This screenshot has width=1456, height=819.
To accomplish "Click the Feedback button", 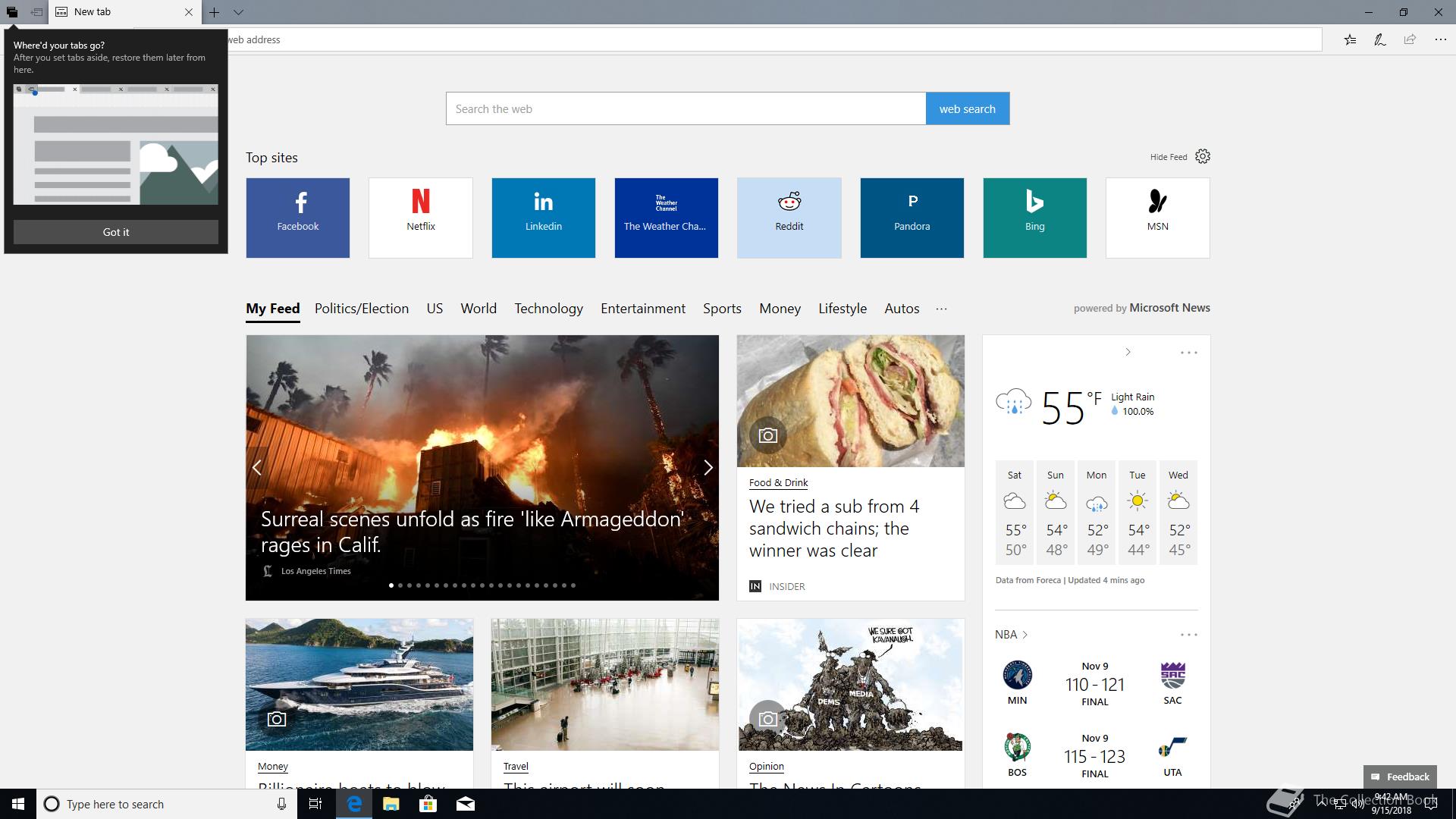I will pyautogui.click(x=1400, y=777).
